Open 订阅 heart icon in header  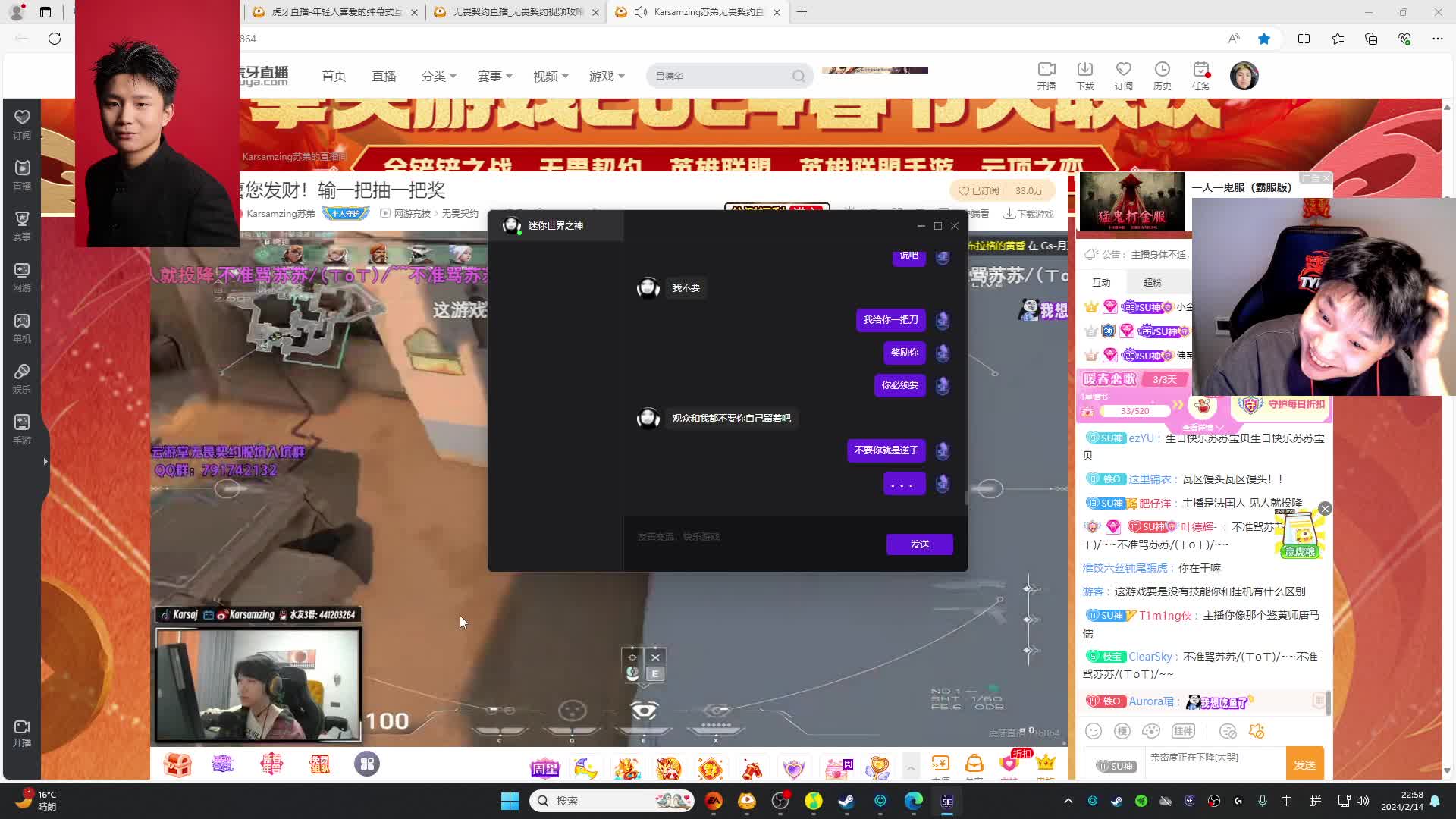(x=1124, y=75)
